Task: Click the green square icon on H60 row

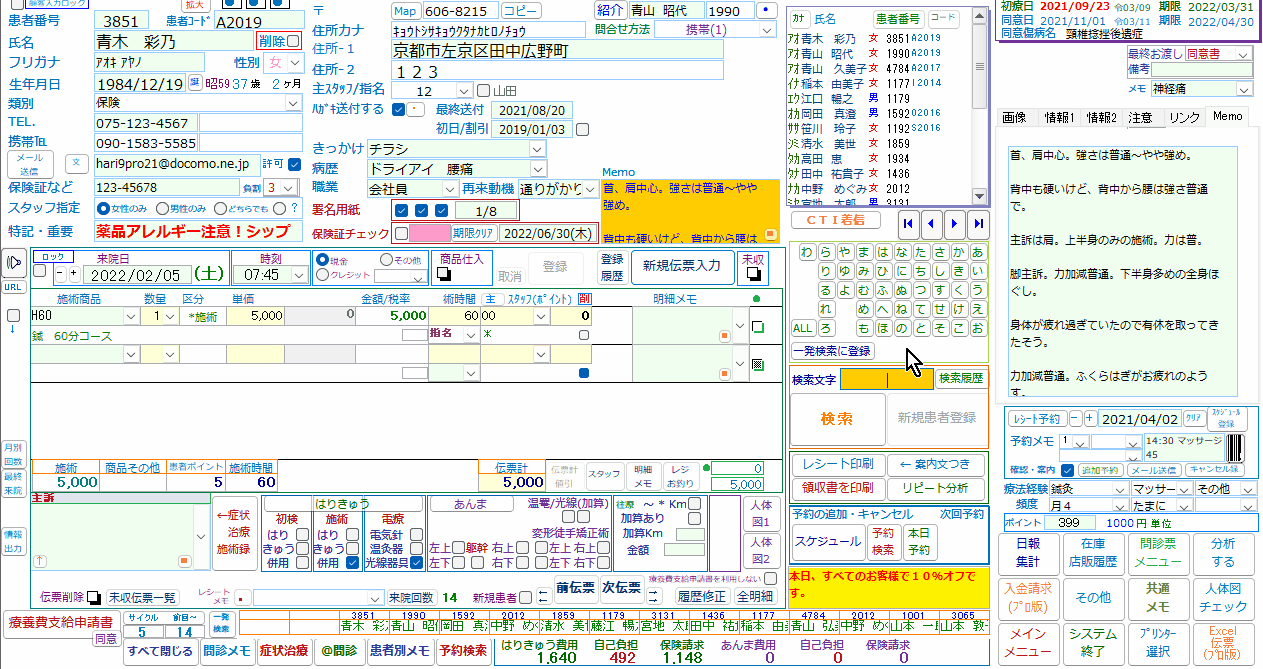Action: (x=758, y=327)
